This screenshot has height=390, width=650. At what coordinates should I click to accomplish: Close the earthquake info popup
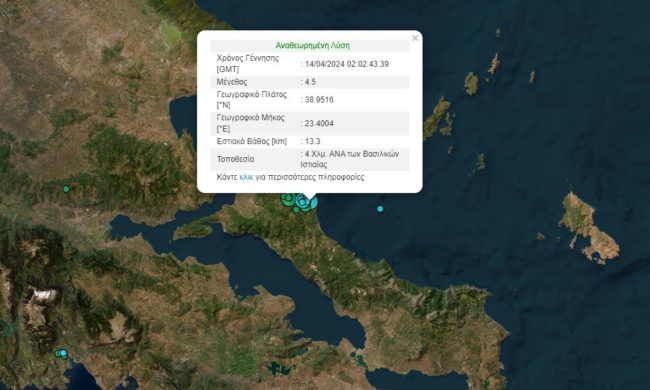tap(415, 38)
